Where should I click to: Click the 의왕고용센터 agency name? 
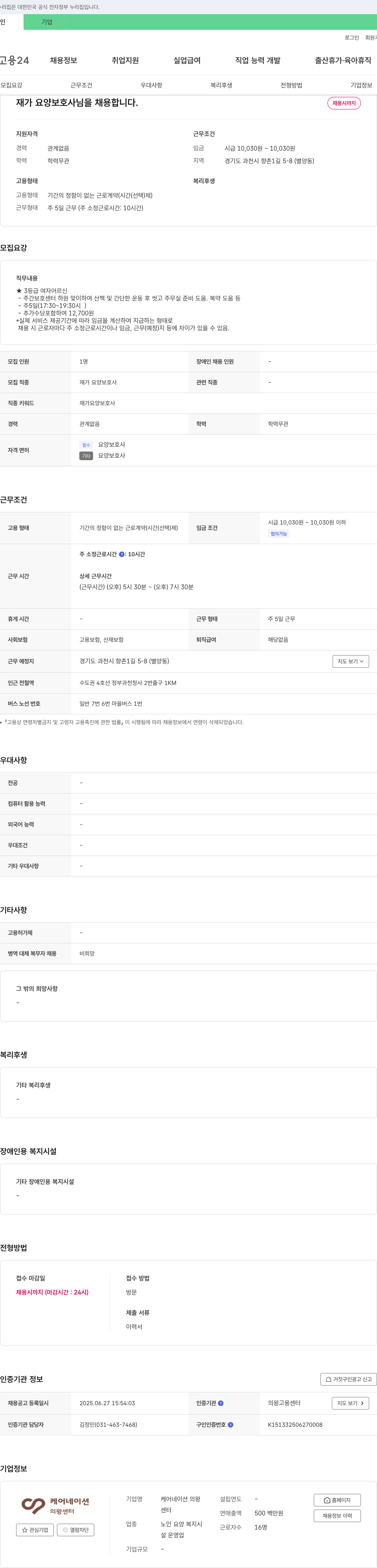[x=284, y=1403]
